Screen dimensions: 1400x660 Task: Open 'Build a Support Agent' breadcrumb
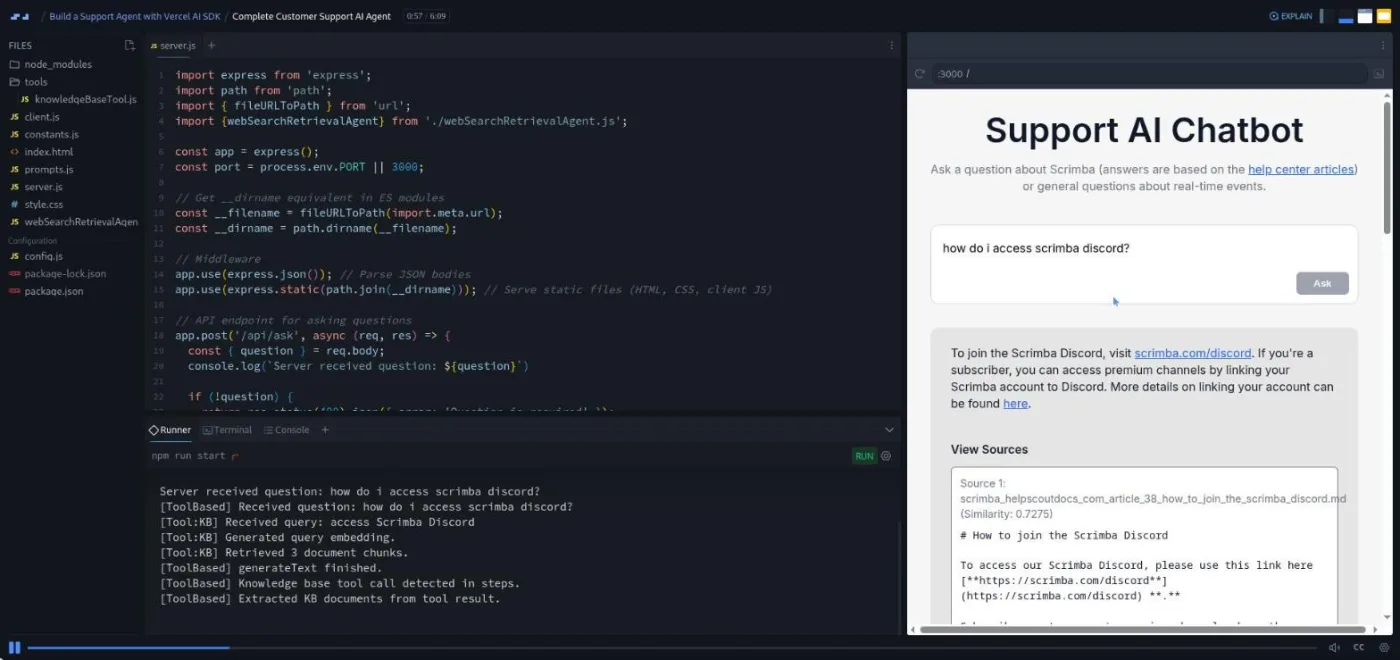pos(135,16)
